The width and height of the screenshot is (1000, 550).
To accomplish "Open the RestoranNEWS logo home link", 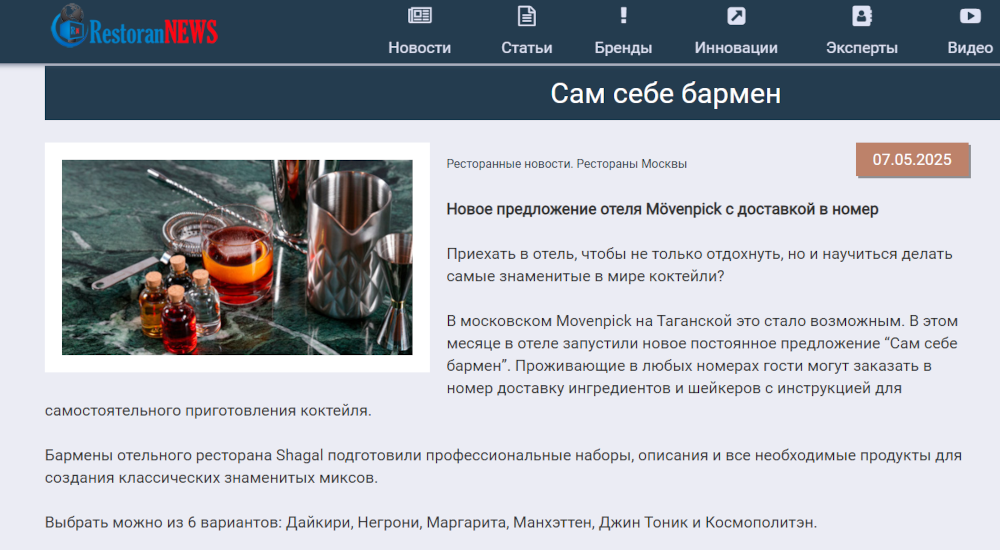I will pos(135,27).
